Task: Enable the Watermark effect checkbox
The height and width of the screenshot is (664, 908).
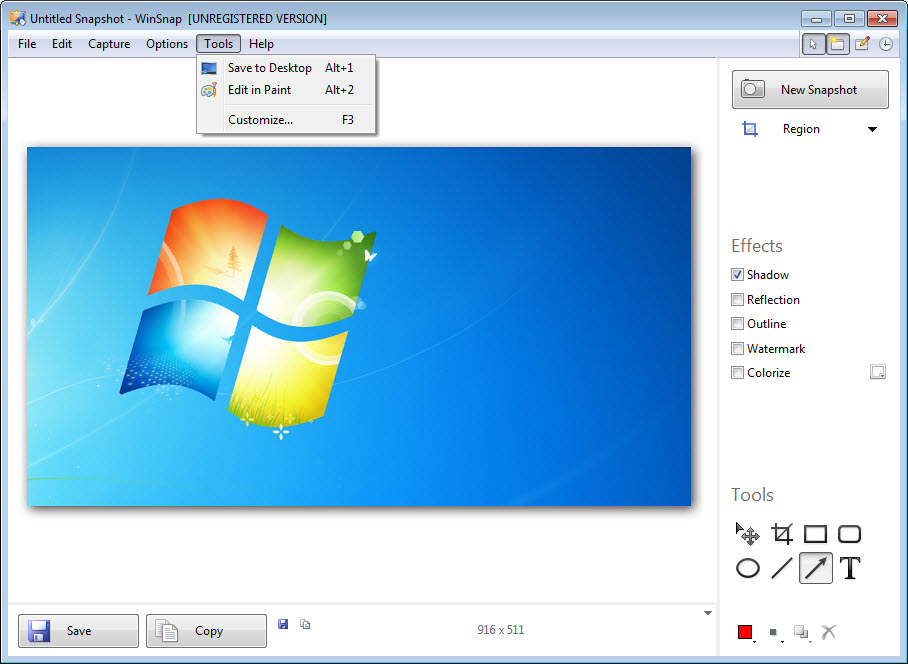Action: pyautogui.click(x=737, y=348)
